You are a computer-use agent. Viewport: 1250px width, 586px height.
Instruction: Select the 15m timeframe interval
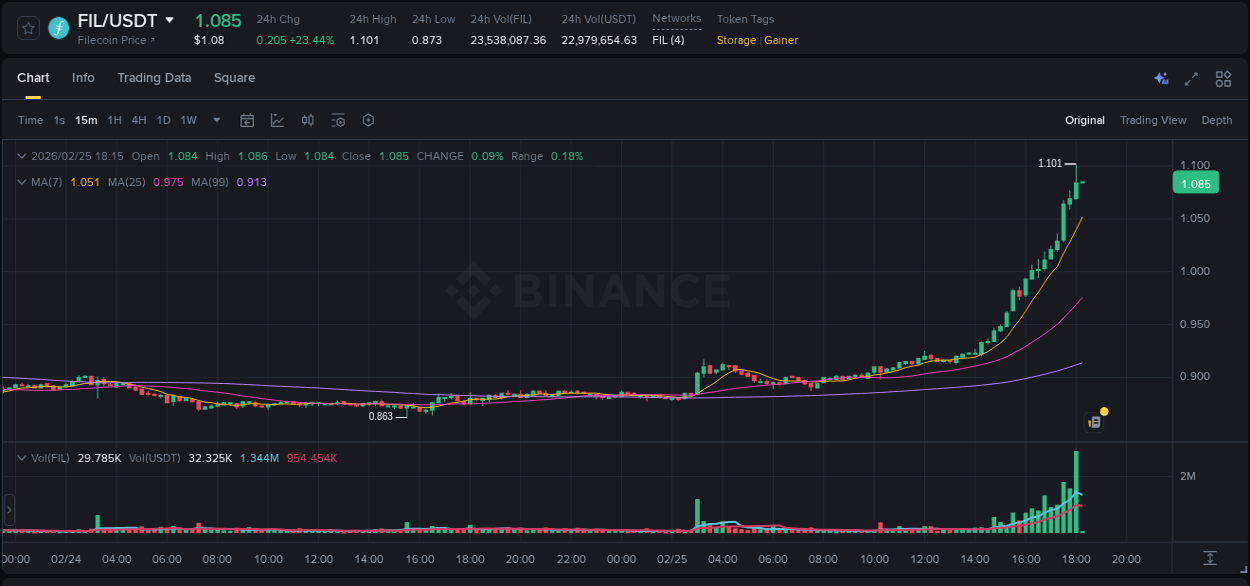(x=86, y=120)
